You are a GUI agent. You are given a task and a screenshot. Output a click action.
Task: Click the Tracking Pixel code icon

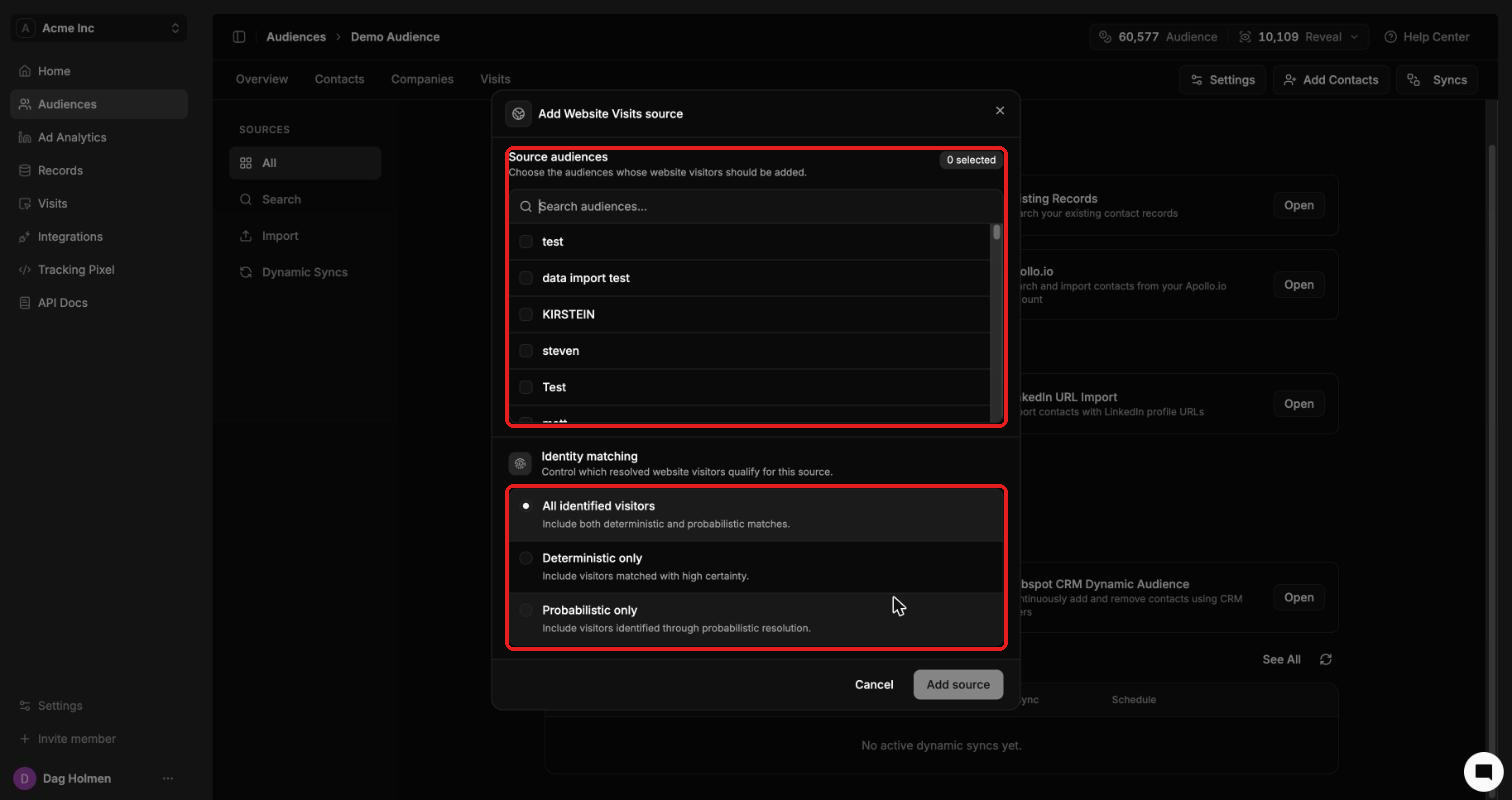[25, 270]
